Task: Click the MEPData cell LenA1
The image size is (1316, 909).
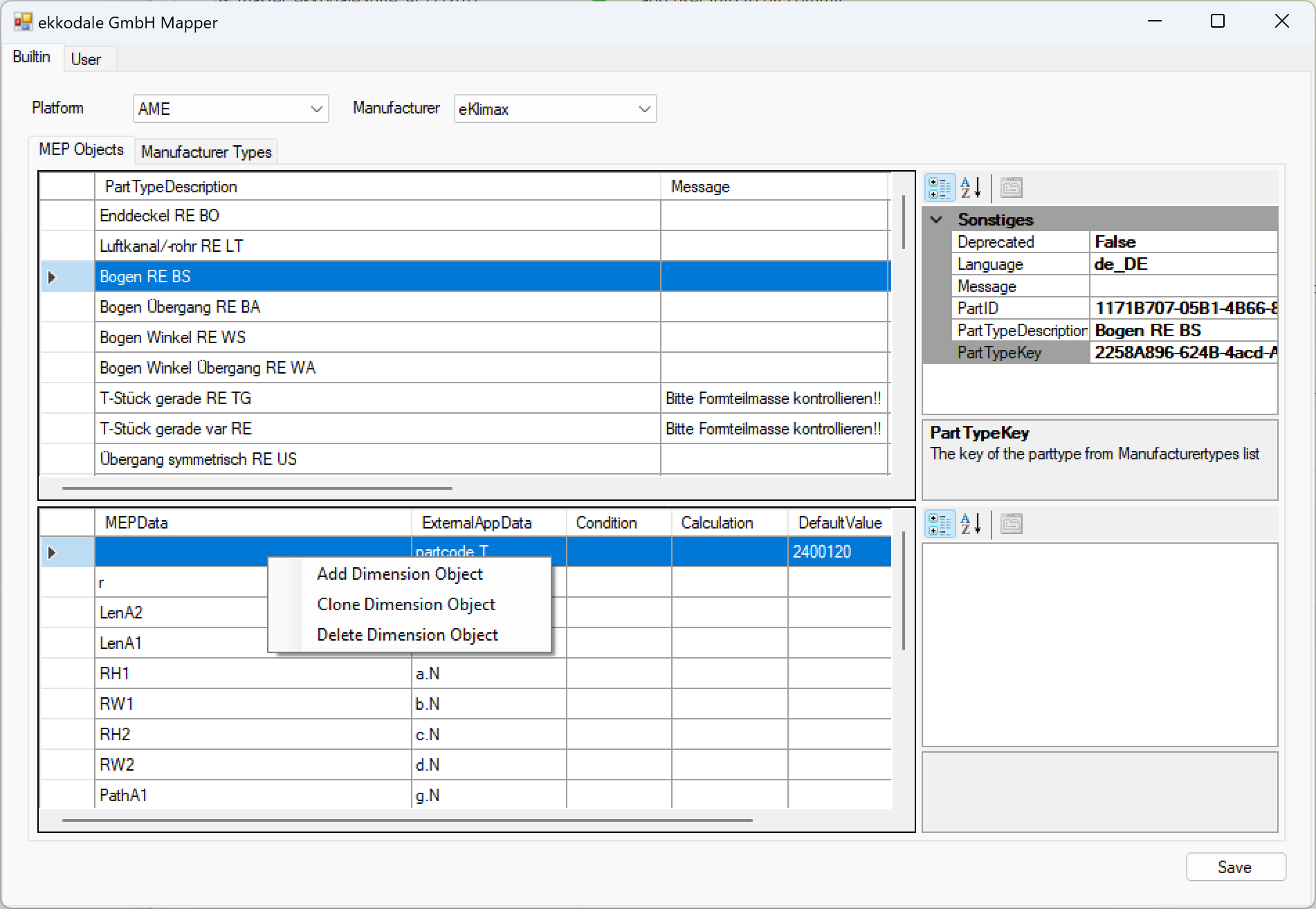Action: click(x=181, y=643)
